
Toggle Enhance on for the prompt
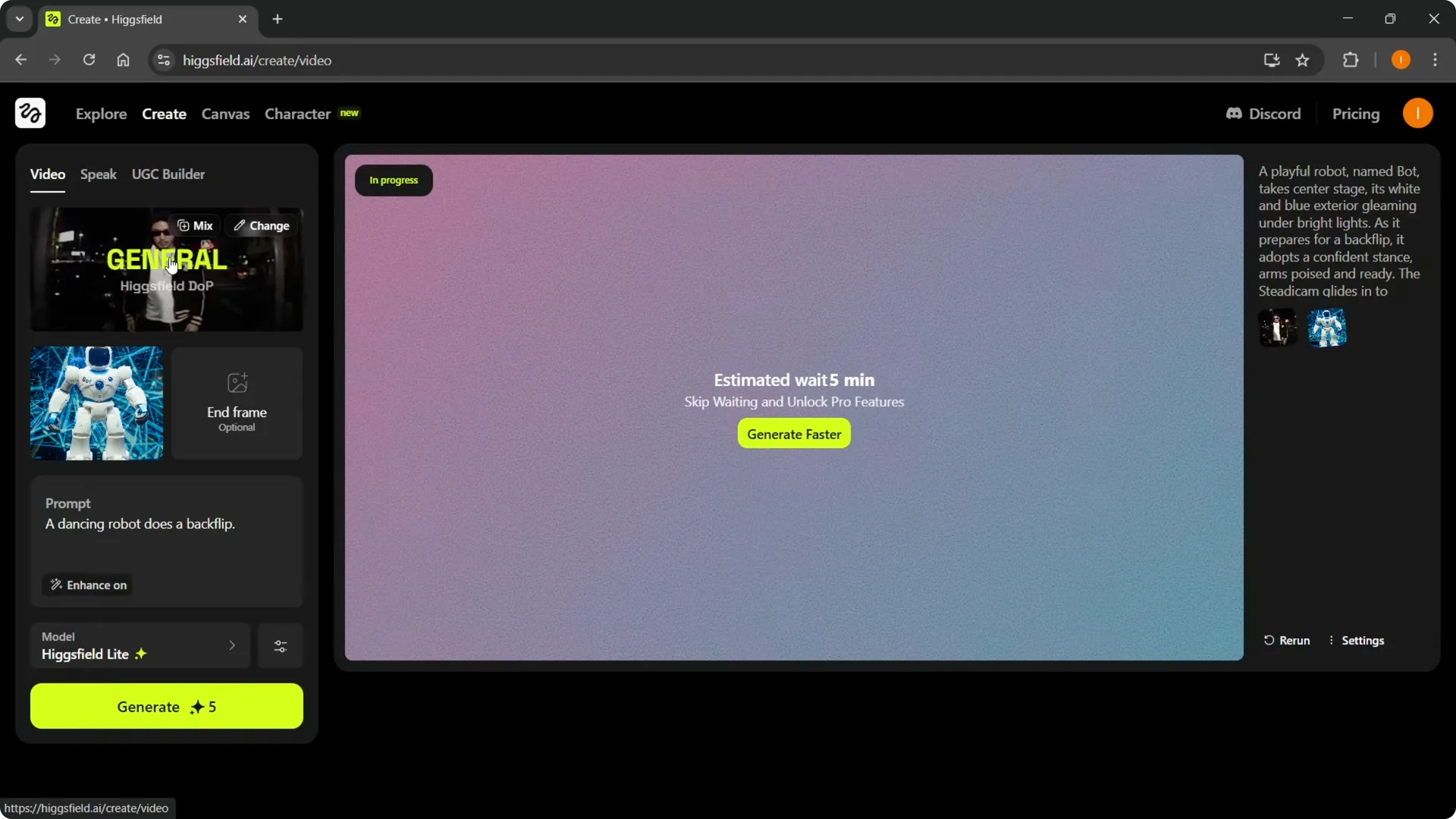(x=87, y=585)
